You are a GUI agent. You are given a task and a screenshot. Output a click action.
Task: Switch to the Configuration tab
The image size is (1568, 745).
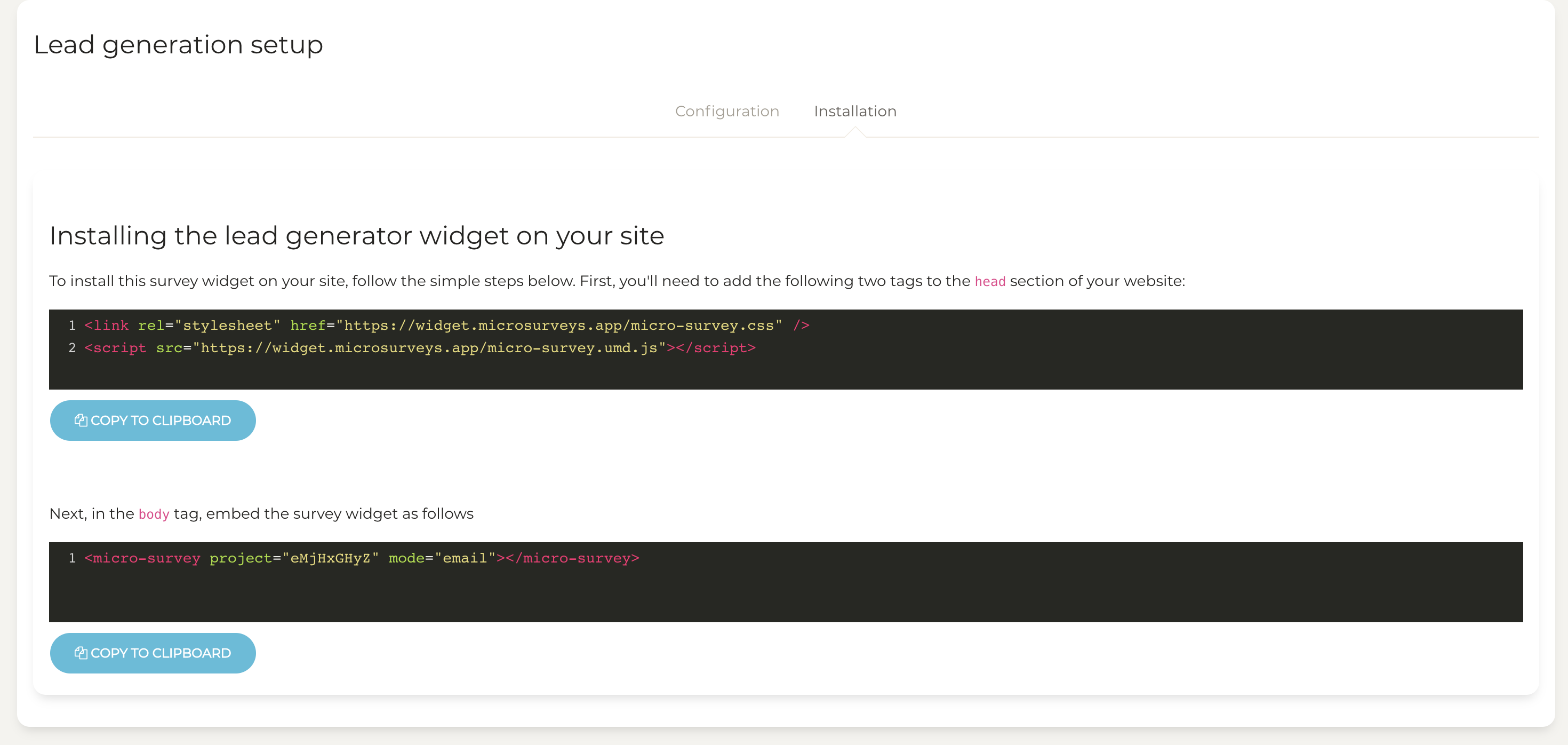(727, 111)
